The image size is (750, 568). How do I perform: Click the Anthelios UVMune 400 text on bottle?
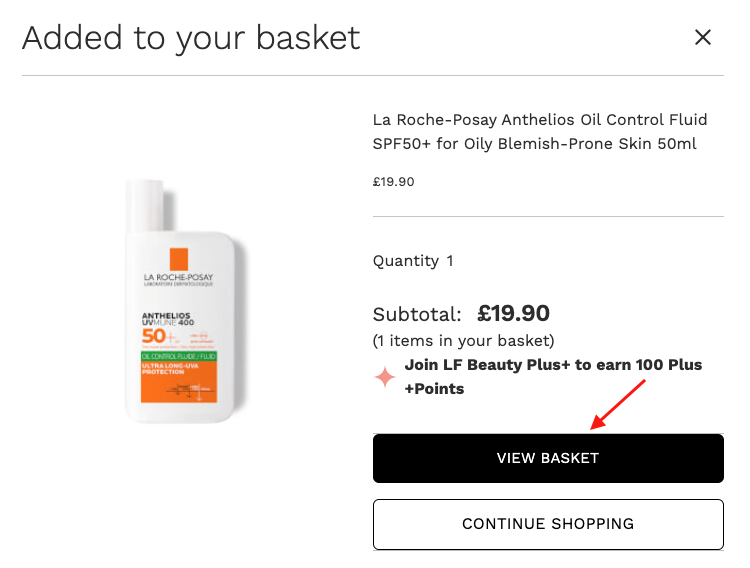click(167, 319)
